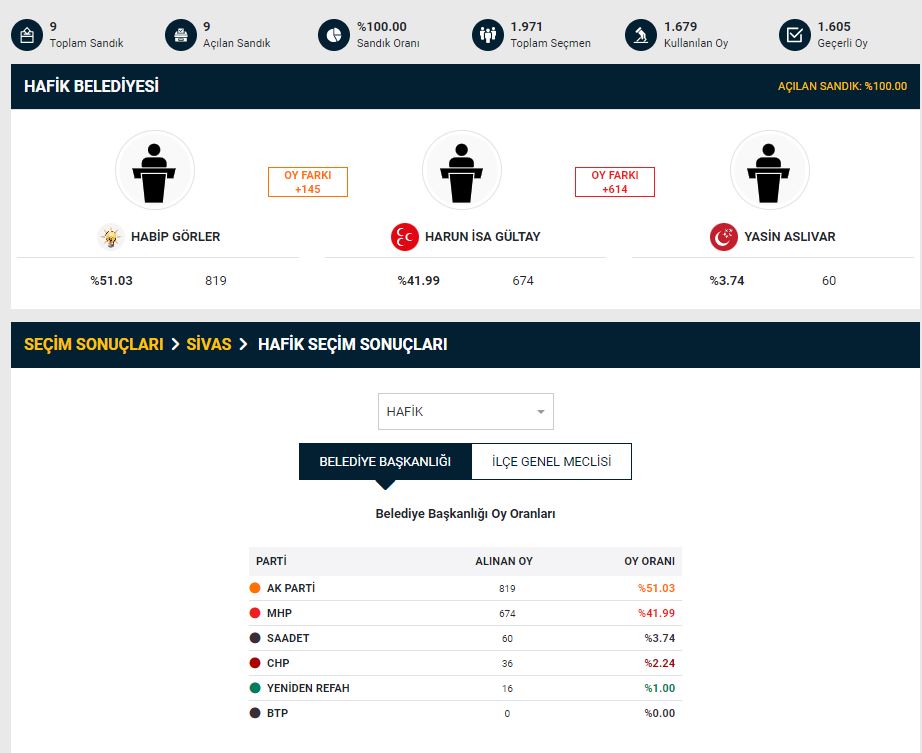Click Habip Görler's candidate avatar

coord(155,170)
